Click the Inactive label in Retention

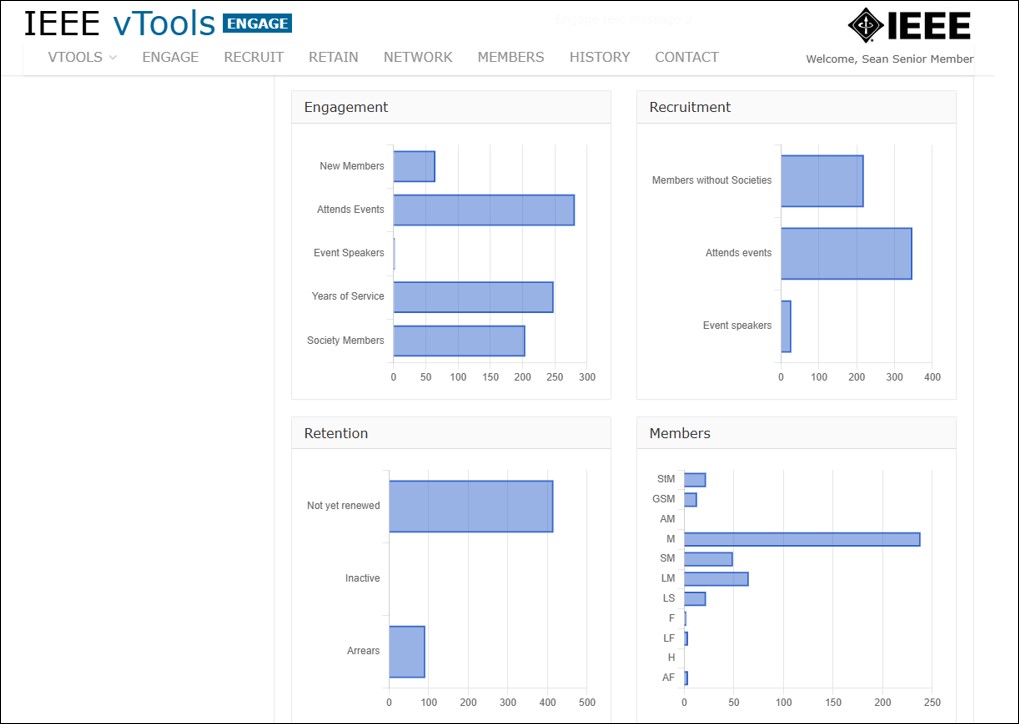363,578
